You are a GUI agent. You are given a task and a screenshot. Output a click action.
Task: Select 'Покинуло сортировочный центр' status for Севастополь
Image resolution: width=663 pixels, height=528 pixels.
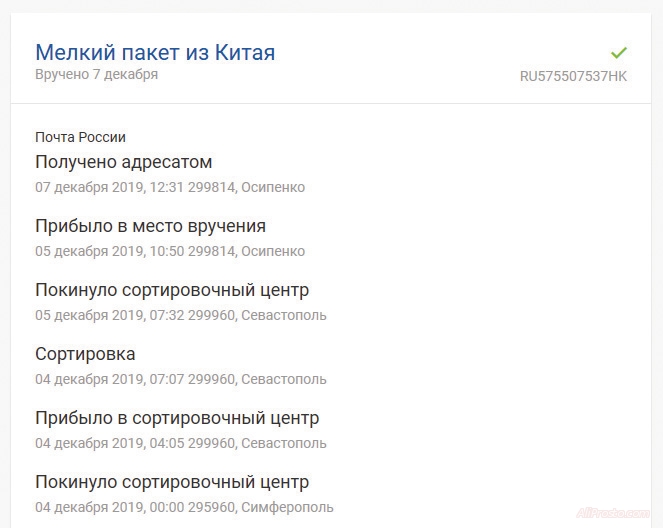click(172, 290)
